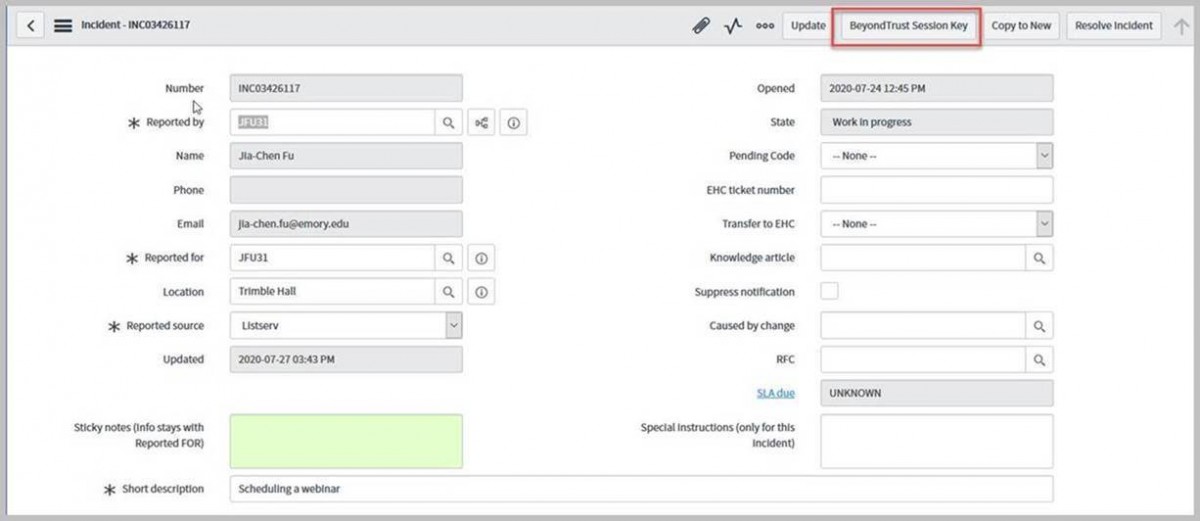Open the hamburger context menu
The image size is (1200, 521).
pos(63,25)
